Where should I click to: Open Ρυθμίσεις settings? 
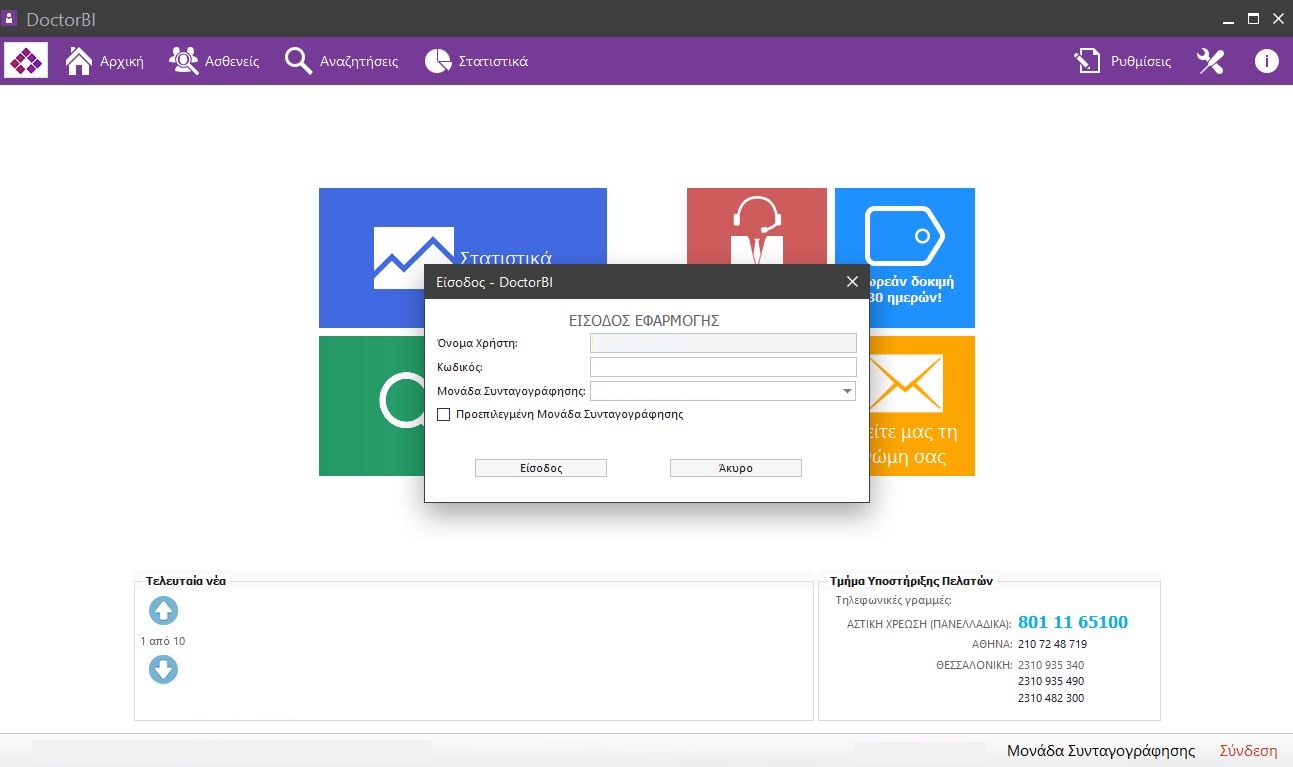[x=1122, y=61]
